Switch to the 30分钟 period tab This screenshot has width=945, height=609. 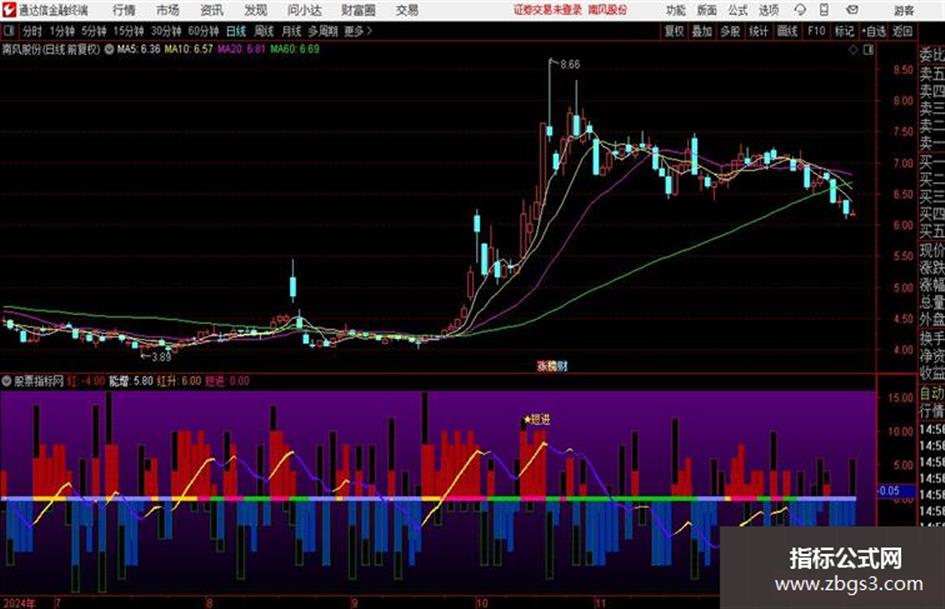(x=166, y=31)
